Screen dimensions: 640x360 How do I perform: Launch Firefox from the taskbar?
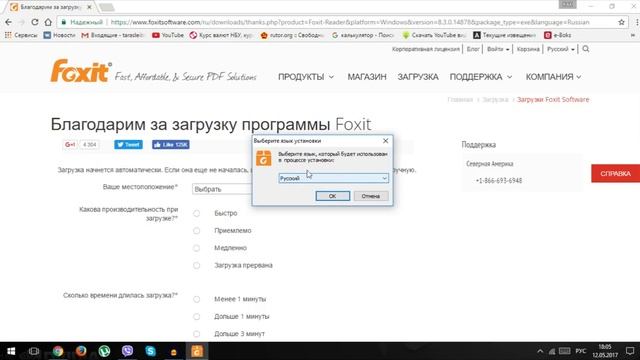pos(81,351)
